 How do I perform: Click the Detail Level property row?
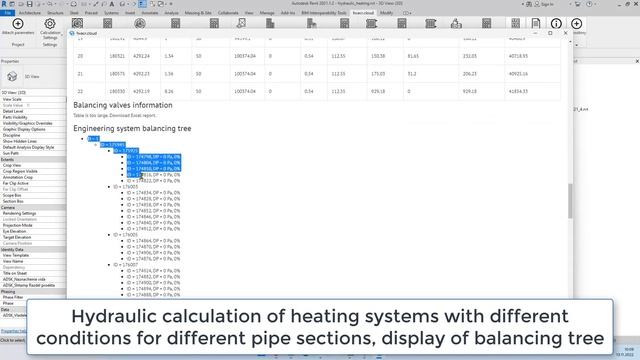[33, 111]
